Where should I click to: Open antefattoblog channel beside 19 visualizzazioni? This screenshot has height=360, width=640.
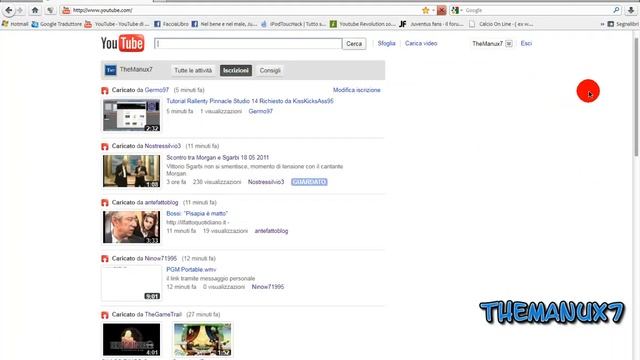tap(271, 231)
